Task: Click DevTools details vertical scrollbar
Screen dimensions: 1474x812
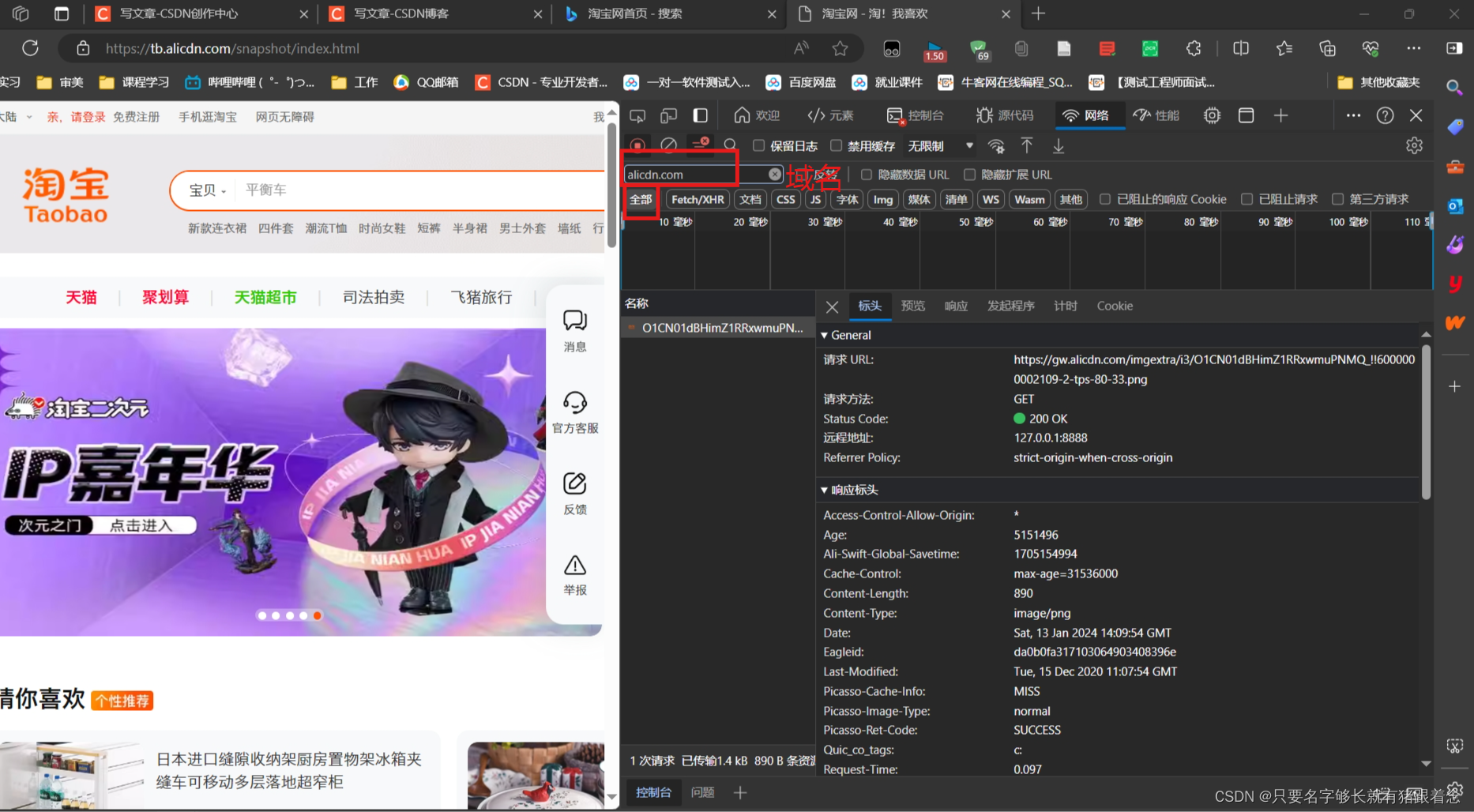Action: point(1426,423)
